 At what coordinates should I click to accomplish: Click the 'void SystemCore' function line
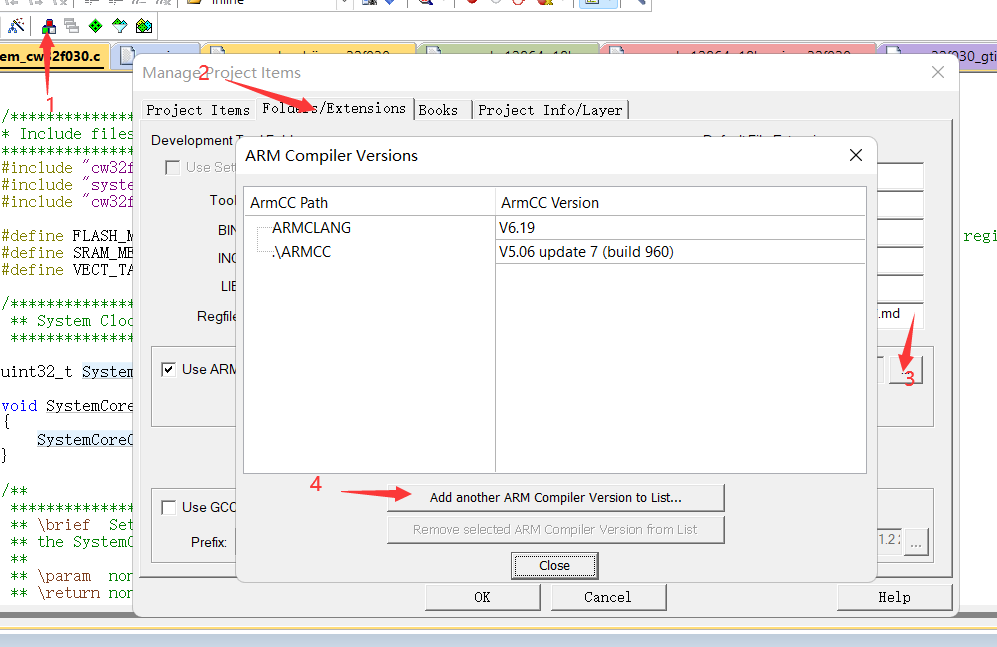point(67,405)
